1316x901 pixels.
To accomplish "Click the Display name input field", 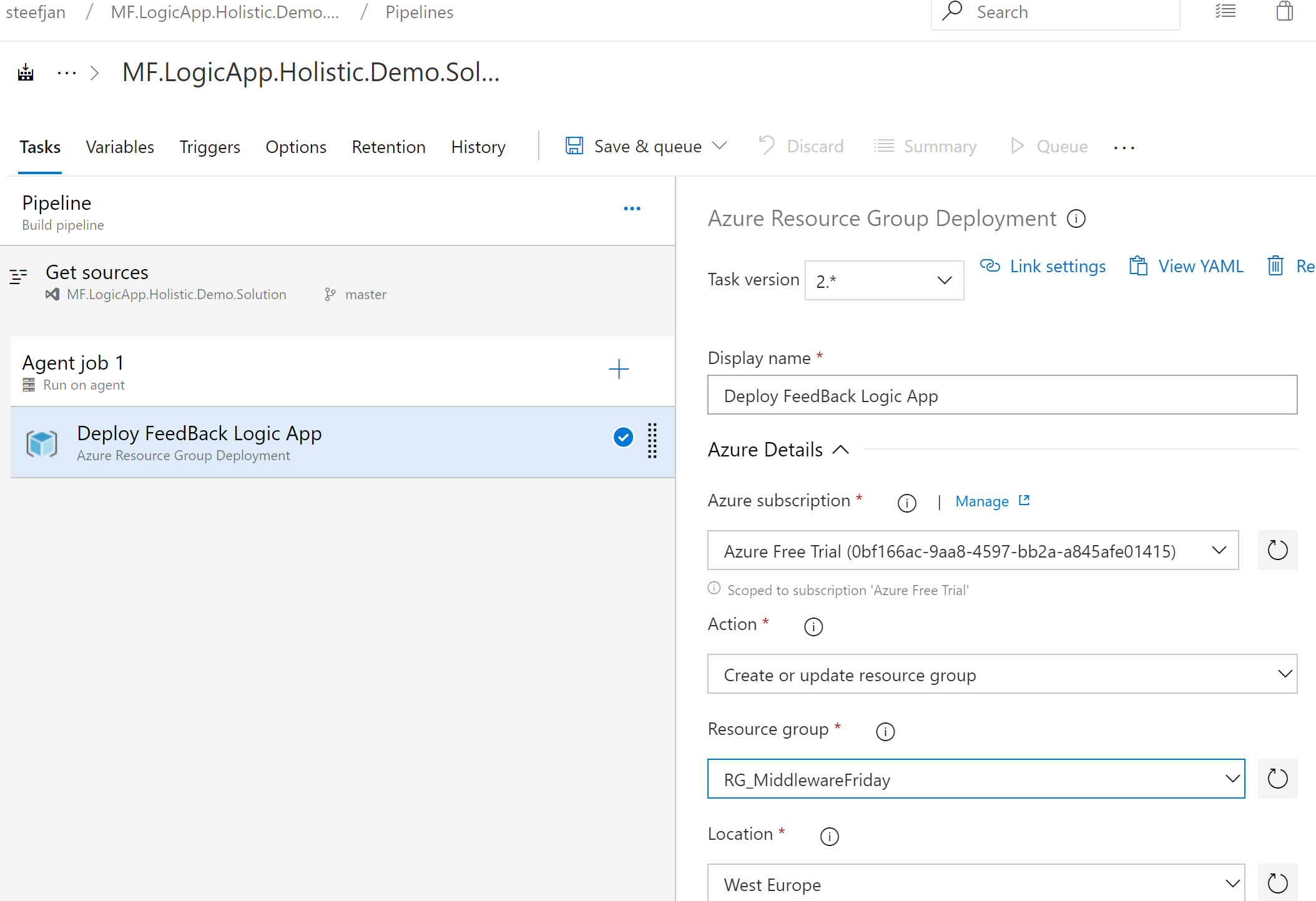I will (x=1002, y=395).
